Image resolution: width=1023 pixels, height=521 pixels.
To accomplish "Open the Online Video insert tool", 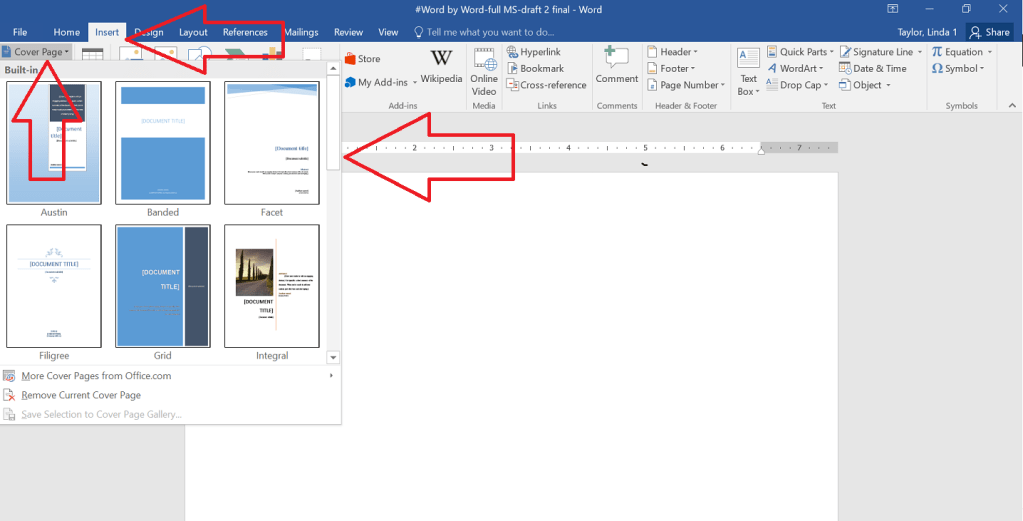I will (484, 70).
